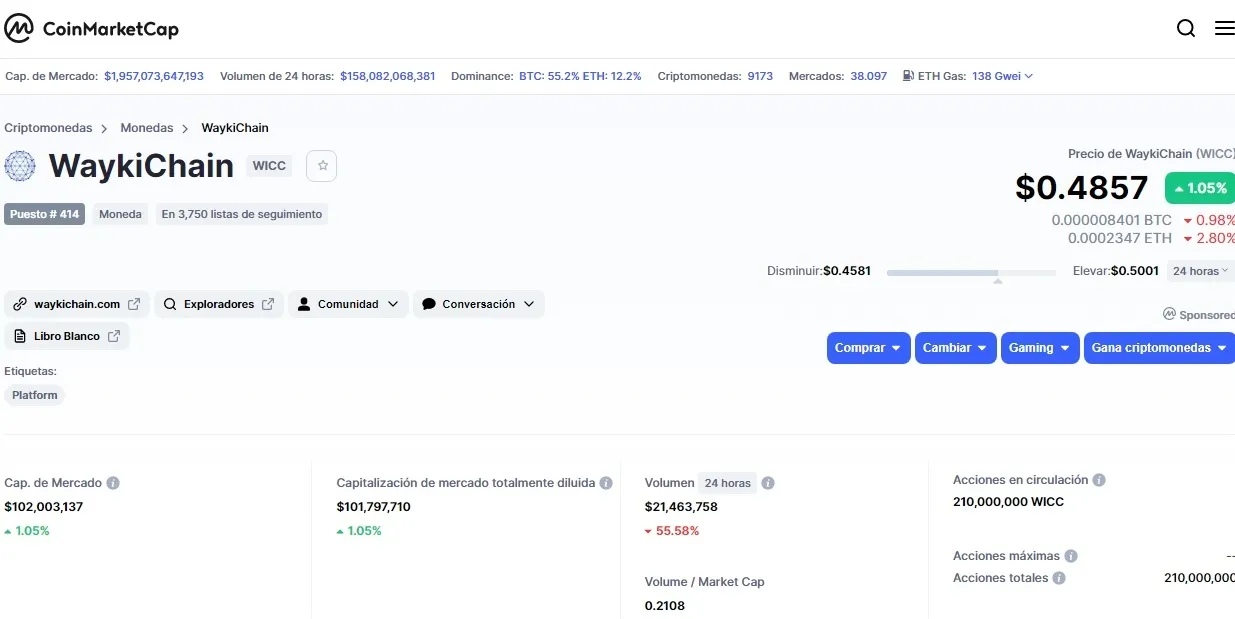Click the Mercados count 38.097
The image size is (1235, 619).
tap(869, 76)
